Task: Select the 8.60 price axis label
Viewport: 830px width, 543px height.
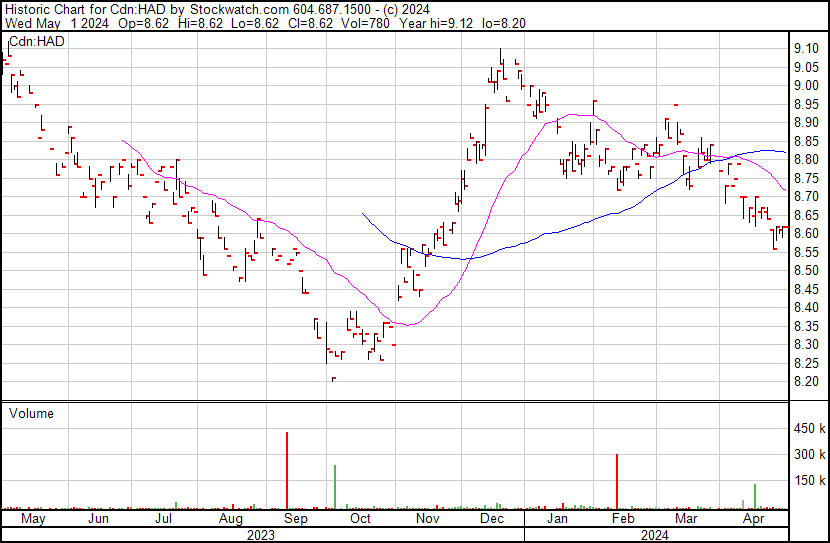Action: [x=806, y=234]
